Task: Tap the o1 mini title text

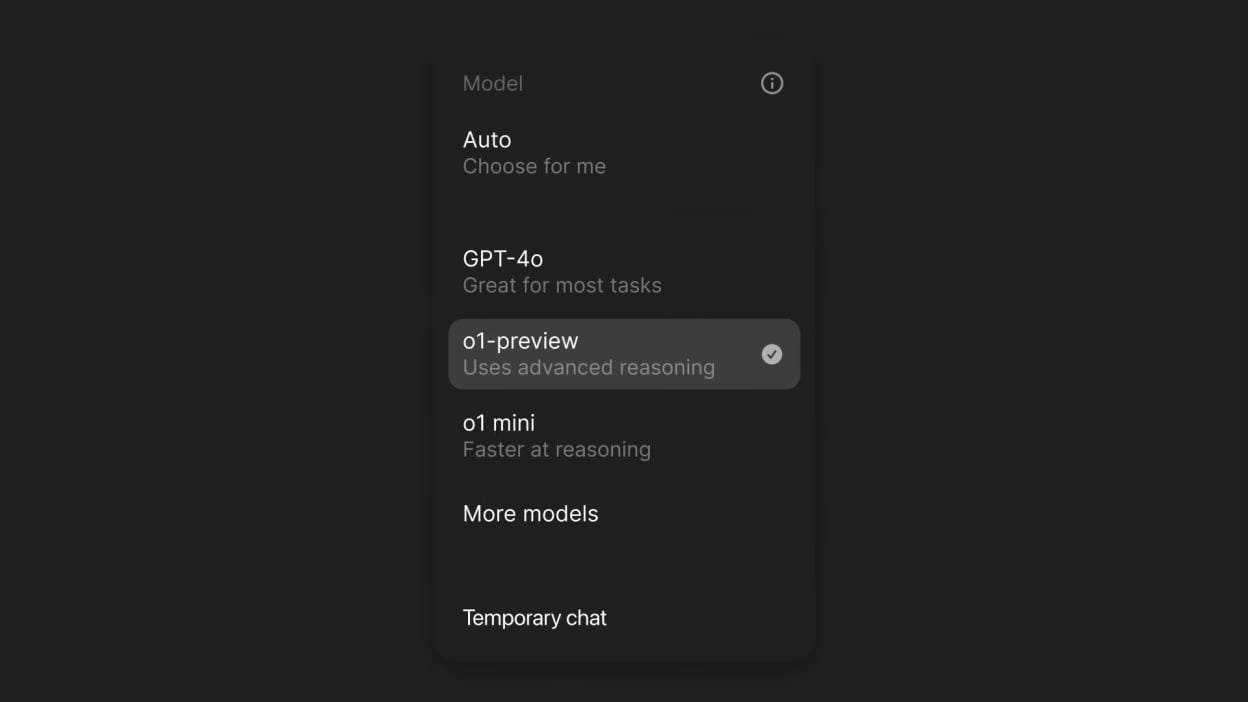Action: coord(498,423)
